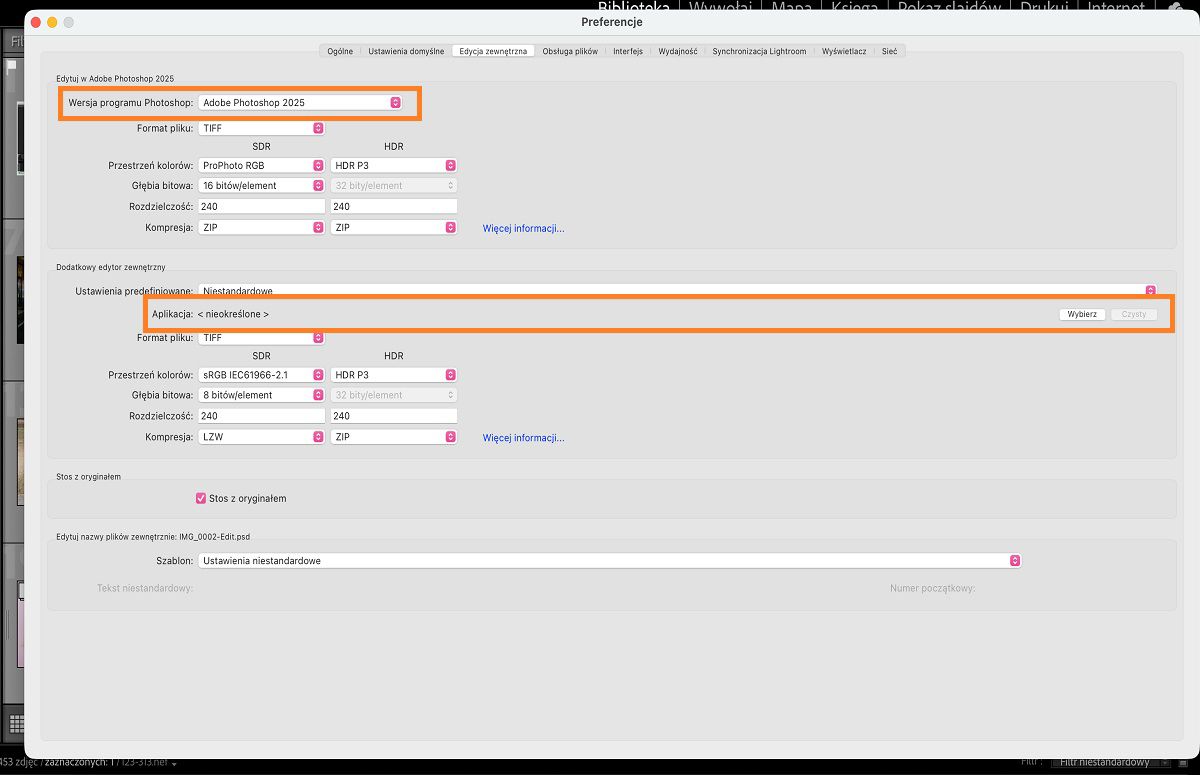Open HDR P3 dropdown in additional editor section
The width and height of the screenshot is (1200, 775).
tap(394, 375)
